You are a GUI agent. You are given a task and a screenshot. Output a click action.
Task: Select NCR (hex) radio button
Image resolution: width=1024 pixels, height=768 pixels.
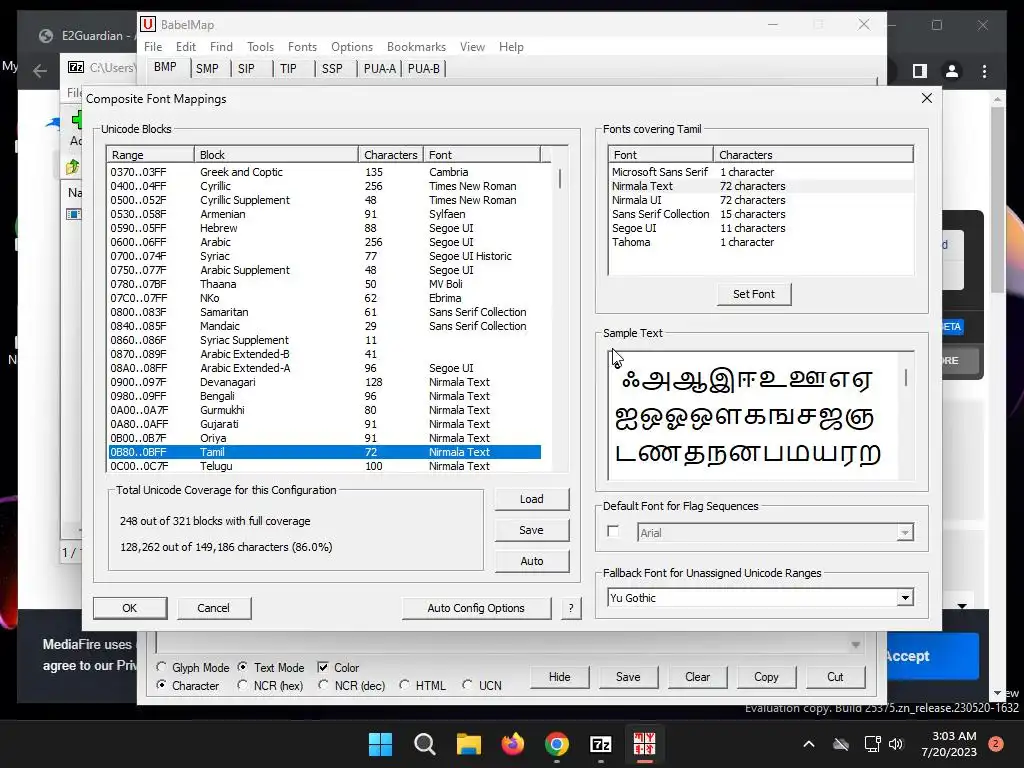point(242,685)
